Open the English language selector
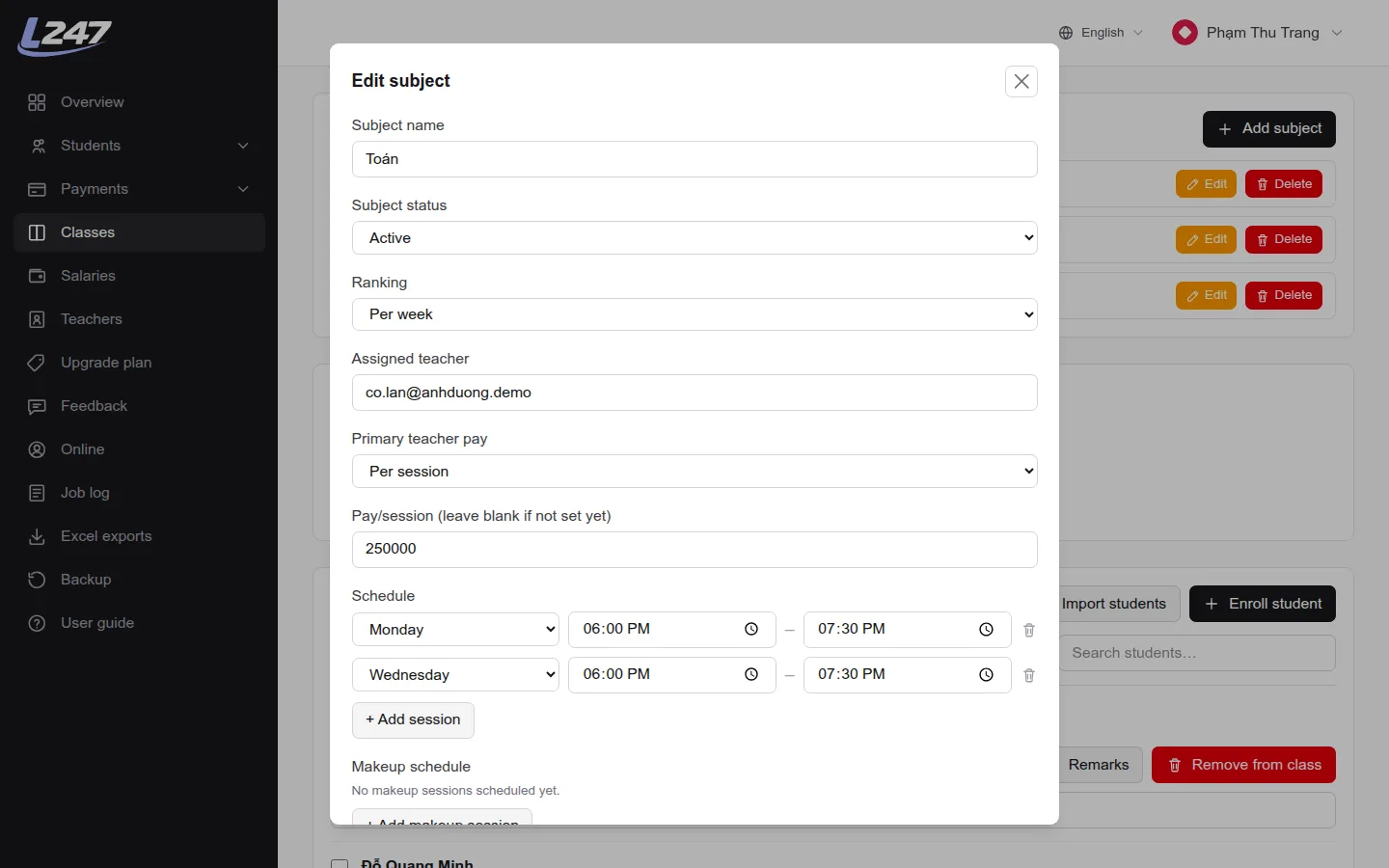 tap(1101, 33)
